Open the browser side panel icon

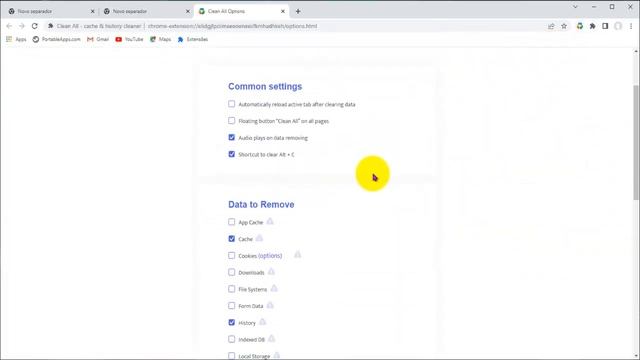(x=605, y=26)
